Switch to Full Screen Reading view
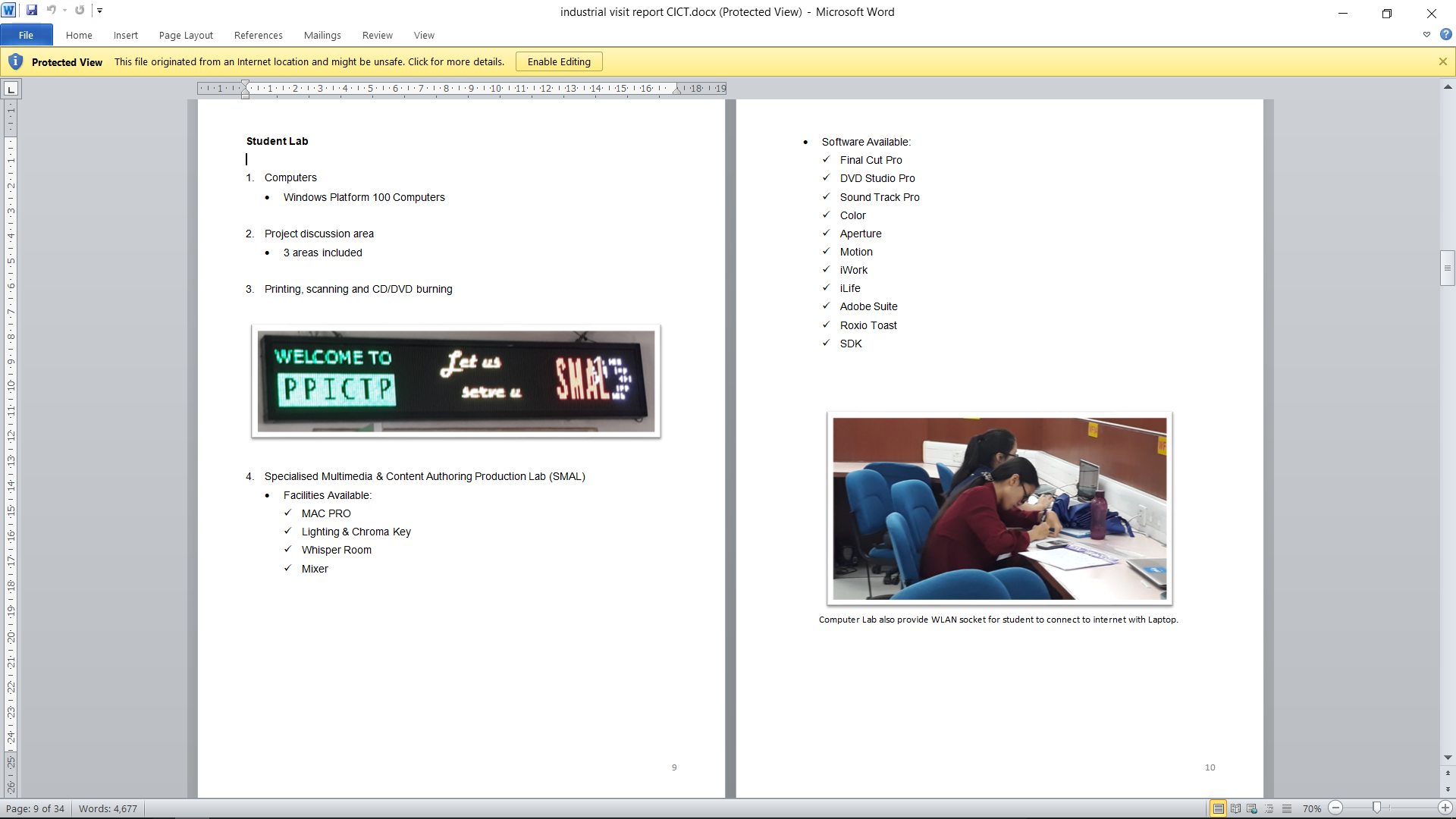1456x819 pixels. [x=1235, y=808]
